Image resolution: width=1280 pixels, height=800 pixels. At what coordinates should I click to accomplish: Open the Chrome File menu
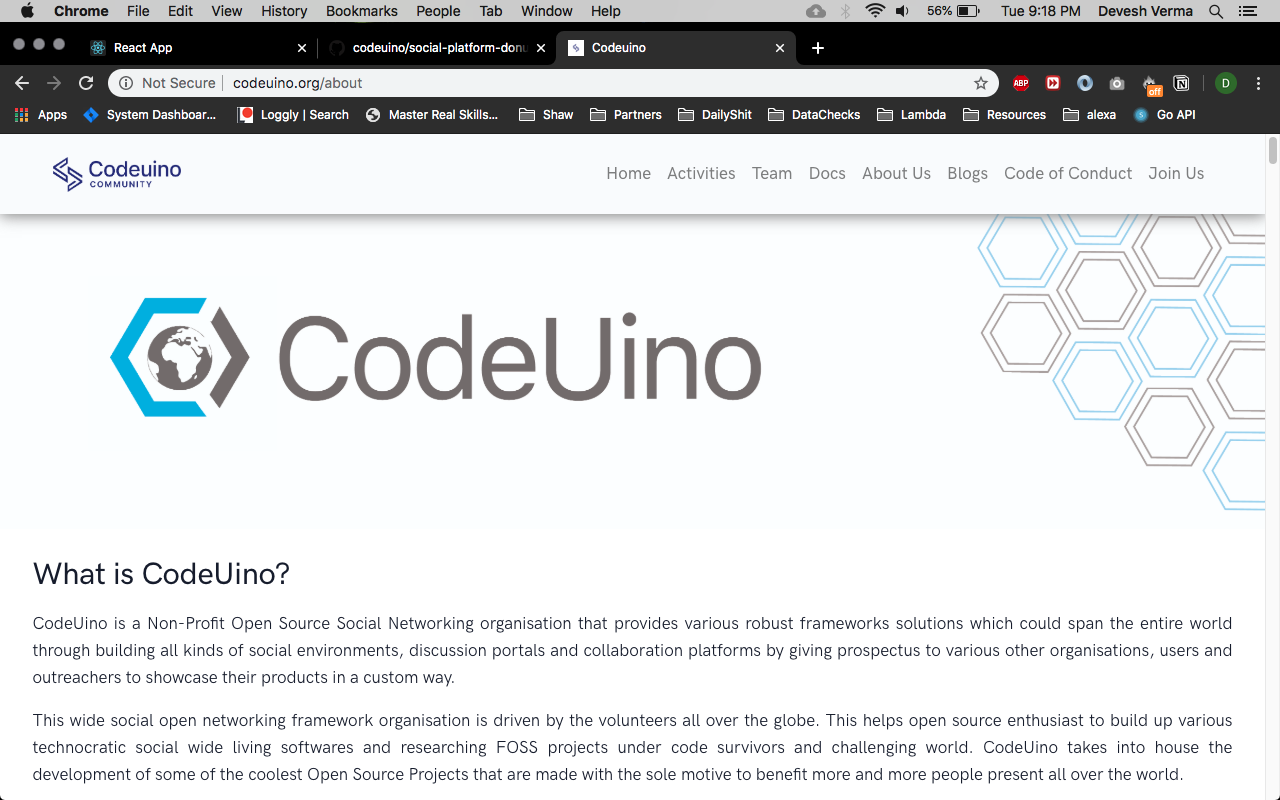click(x=138, y=11)
